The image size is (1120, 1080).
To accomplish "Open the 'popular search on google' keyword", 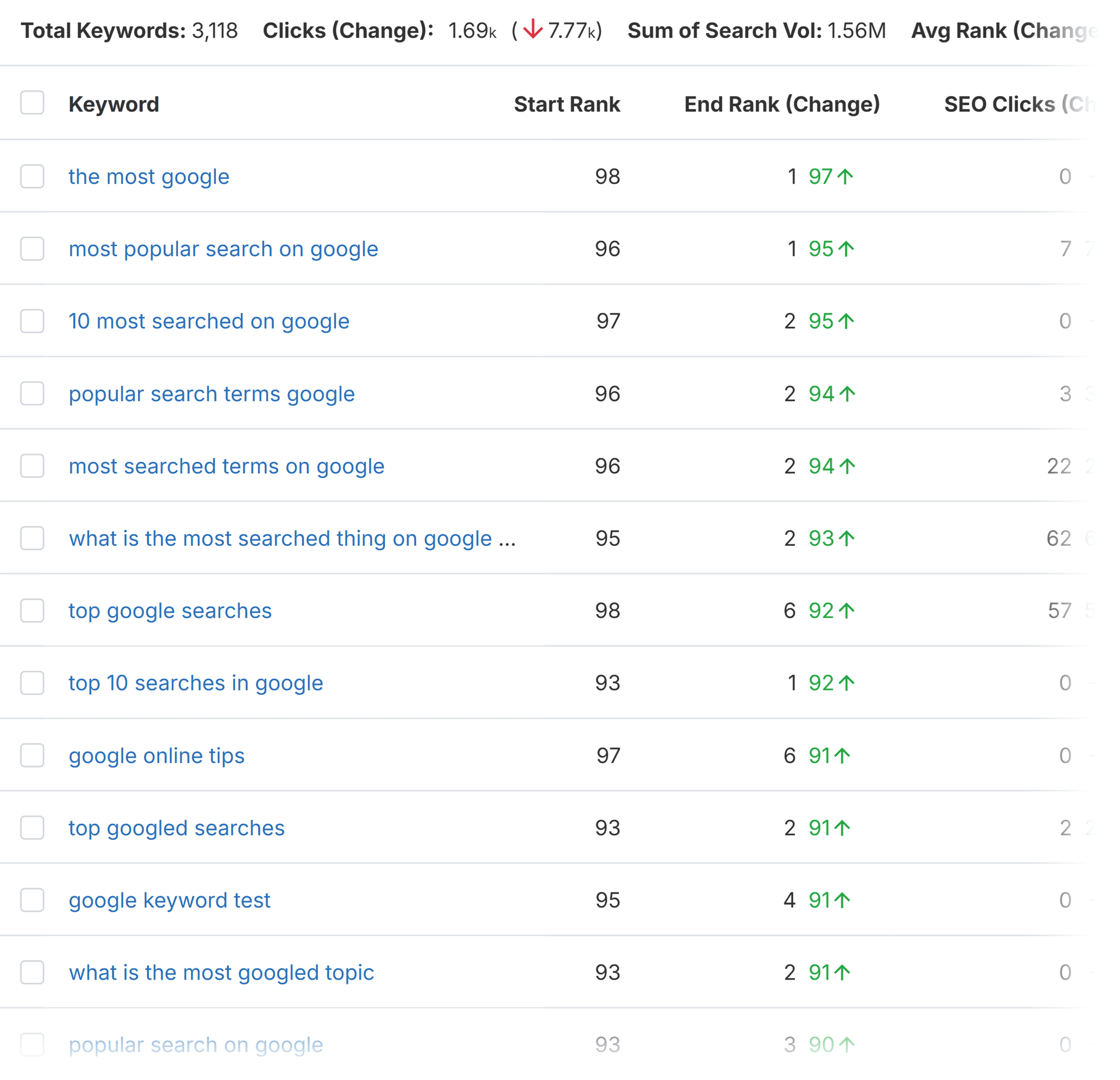I will click(196, 1045).
